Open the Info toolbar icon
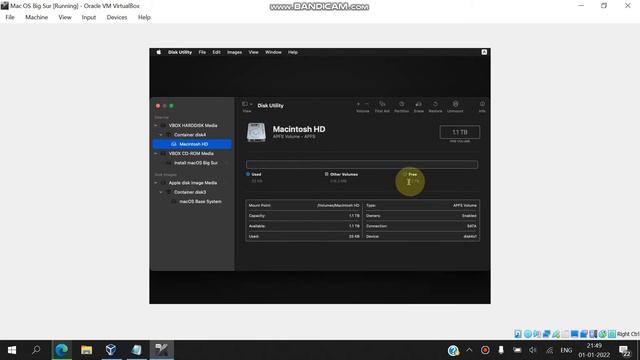640x360 pixels. (x=482, y=104)
